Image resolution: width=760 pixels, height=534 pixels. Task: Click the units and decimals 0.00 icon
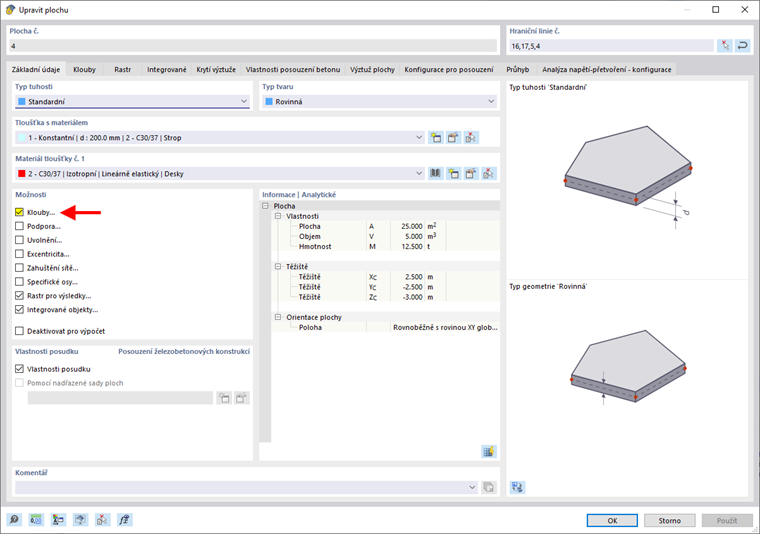[x=36, y=520]
